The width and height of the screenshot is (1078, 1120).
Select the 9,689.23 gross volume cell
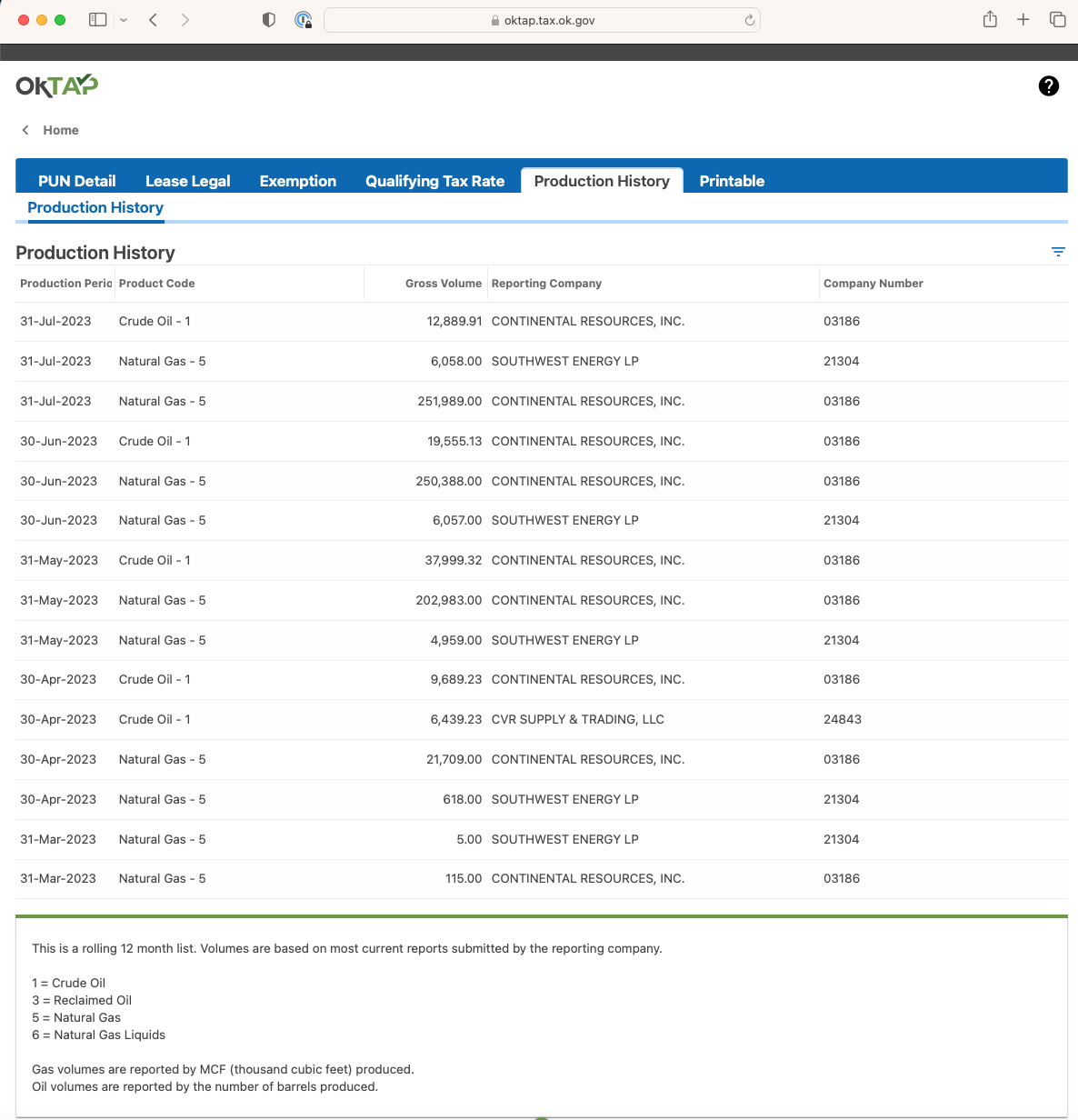click(456, 679)
